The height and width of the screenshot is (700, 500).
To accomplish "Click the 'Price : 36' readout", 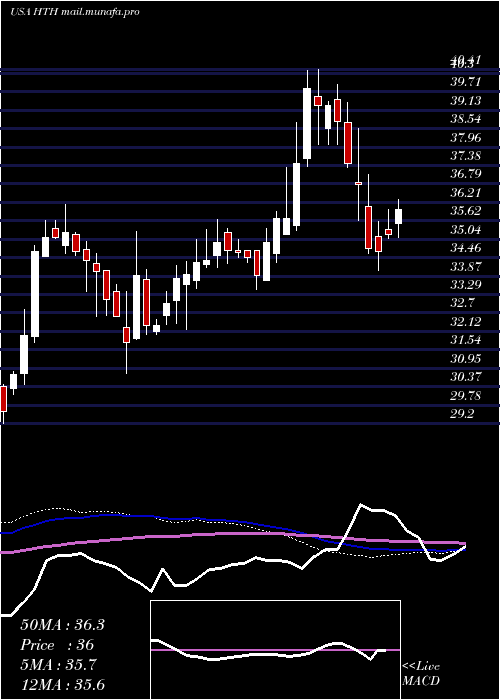I will pos(57,645).
